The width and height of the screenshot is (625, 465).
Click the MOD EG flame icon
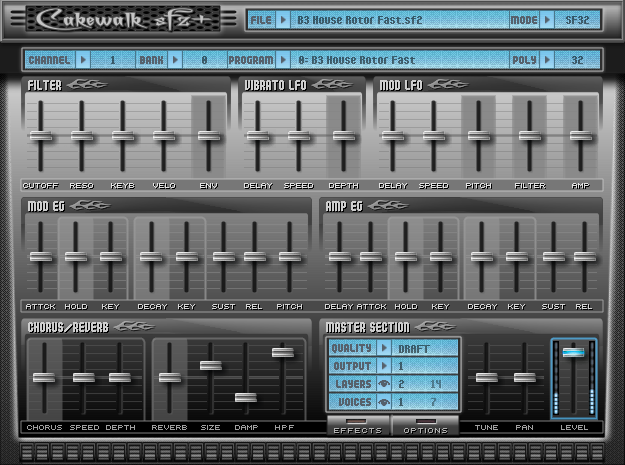[x=90, y=206]
